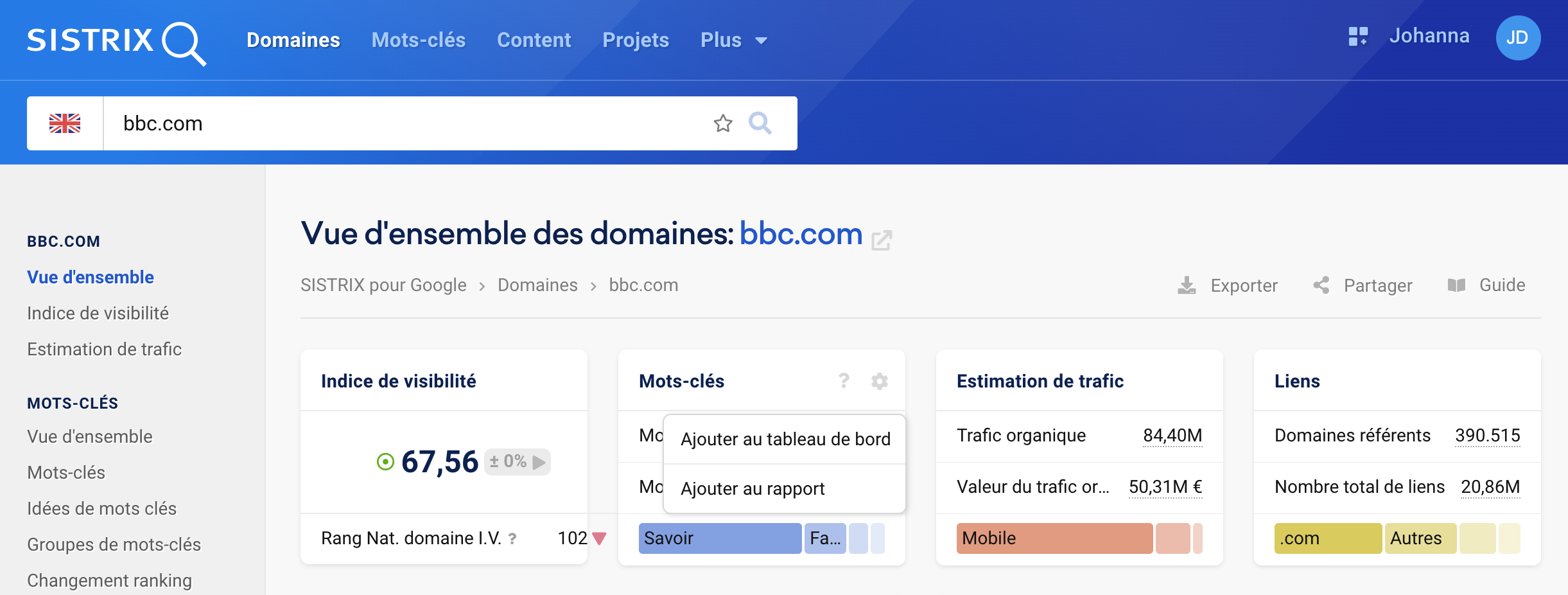This screenshot has height=595, width=1568.
Task: Expand the Plus dropdown menu
Action: (734, 40)
